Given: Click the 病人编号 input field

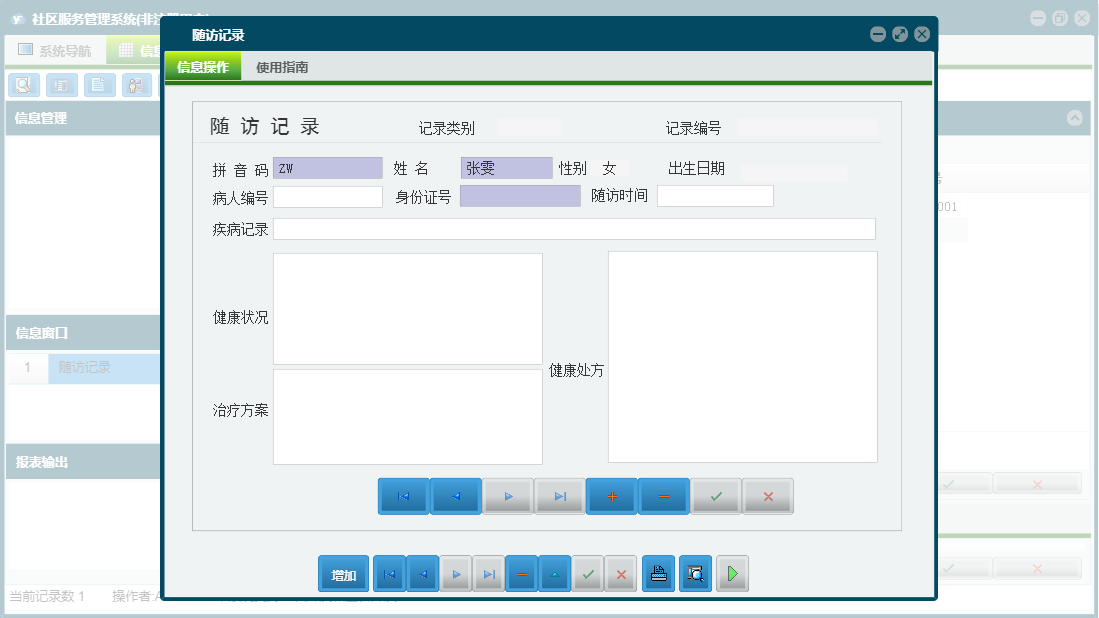Looking at the screenshot, I should pos(327,196).
